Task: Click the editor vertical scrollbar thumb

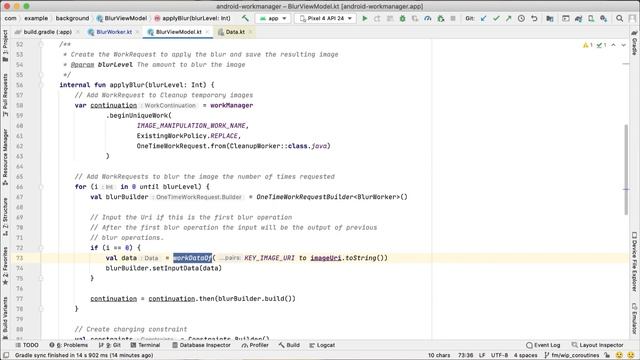Action: point(626,169)
